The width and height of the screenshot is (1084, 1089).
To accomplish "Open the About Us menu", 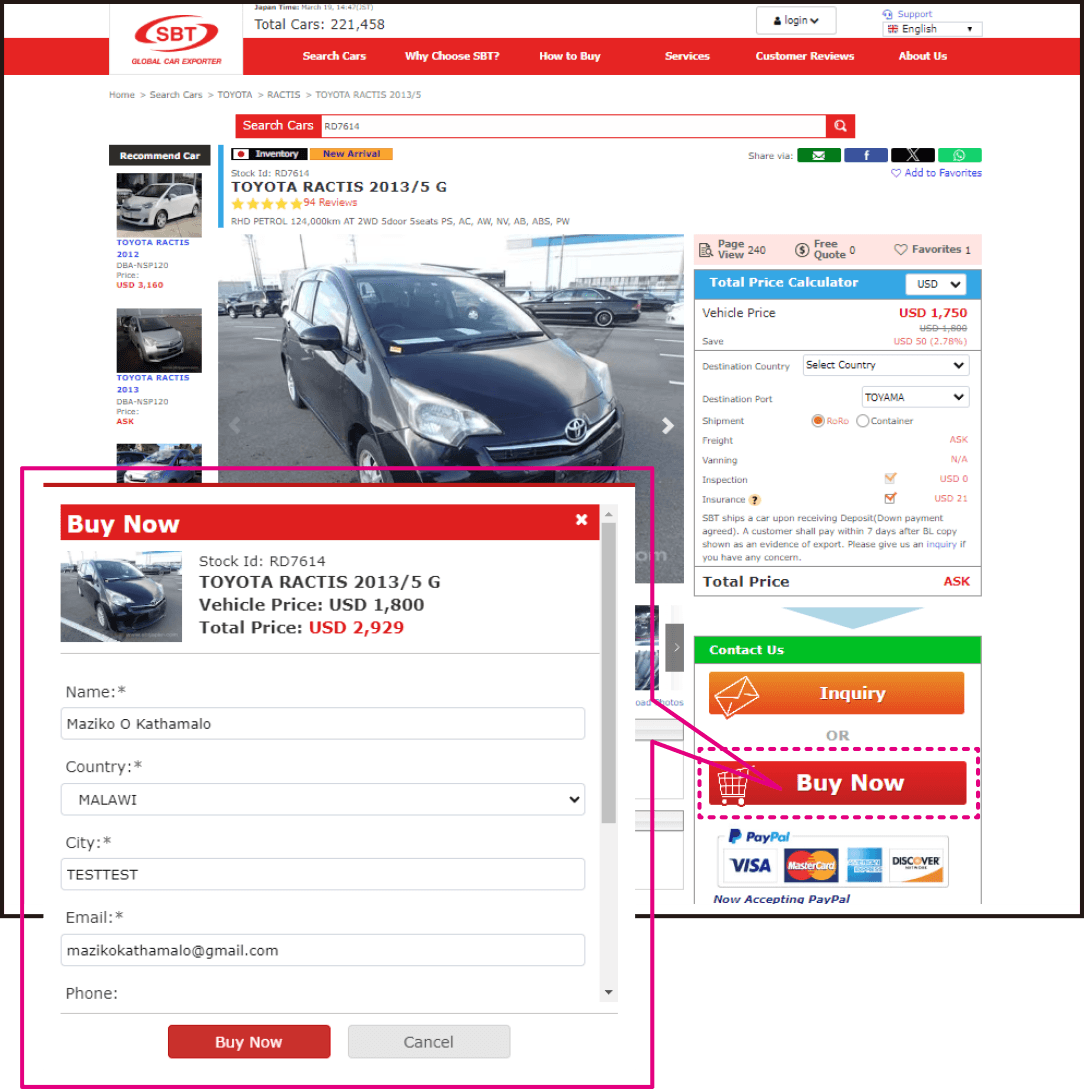I will 922,56.
